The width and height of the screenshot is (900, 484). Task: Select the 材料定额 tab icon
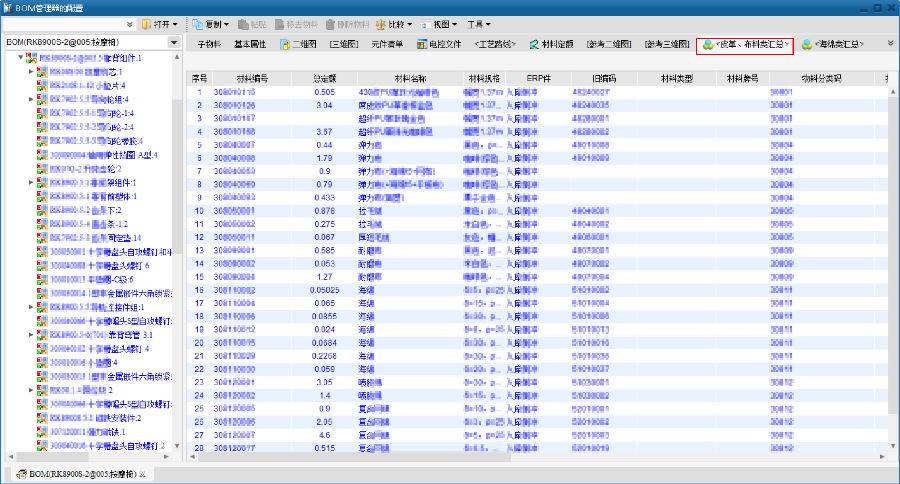click(x=534, y=44)
